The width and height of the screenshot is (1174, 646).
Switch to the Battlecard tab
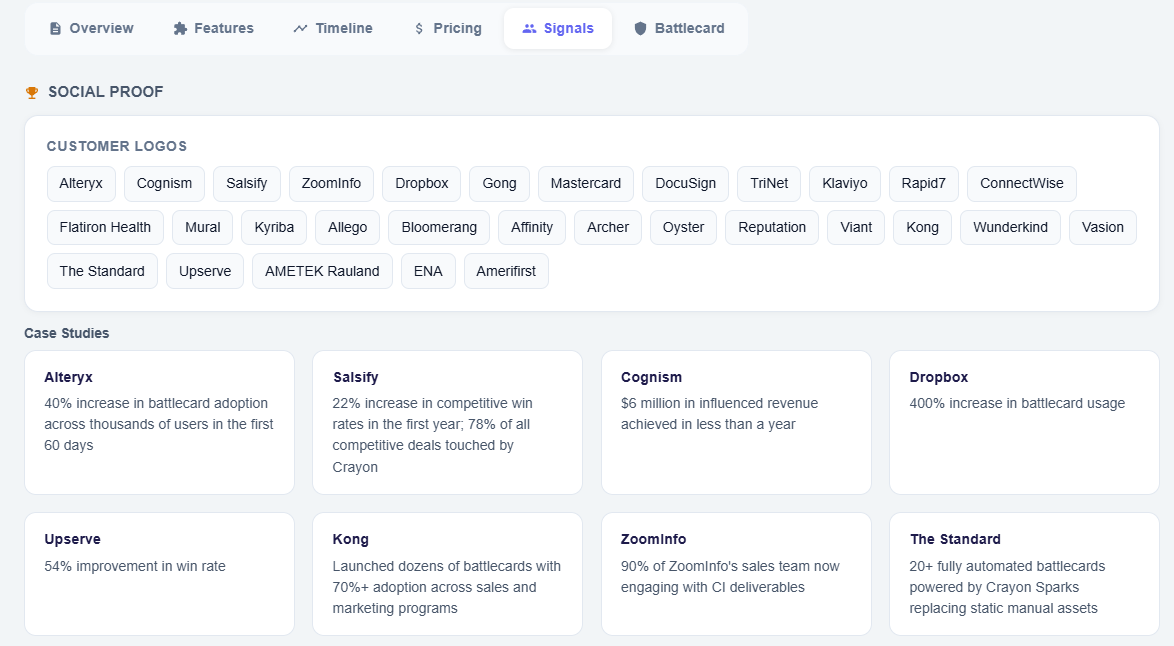(679, 28)
